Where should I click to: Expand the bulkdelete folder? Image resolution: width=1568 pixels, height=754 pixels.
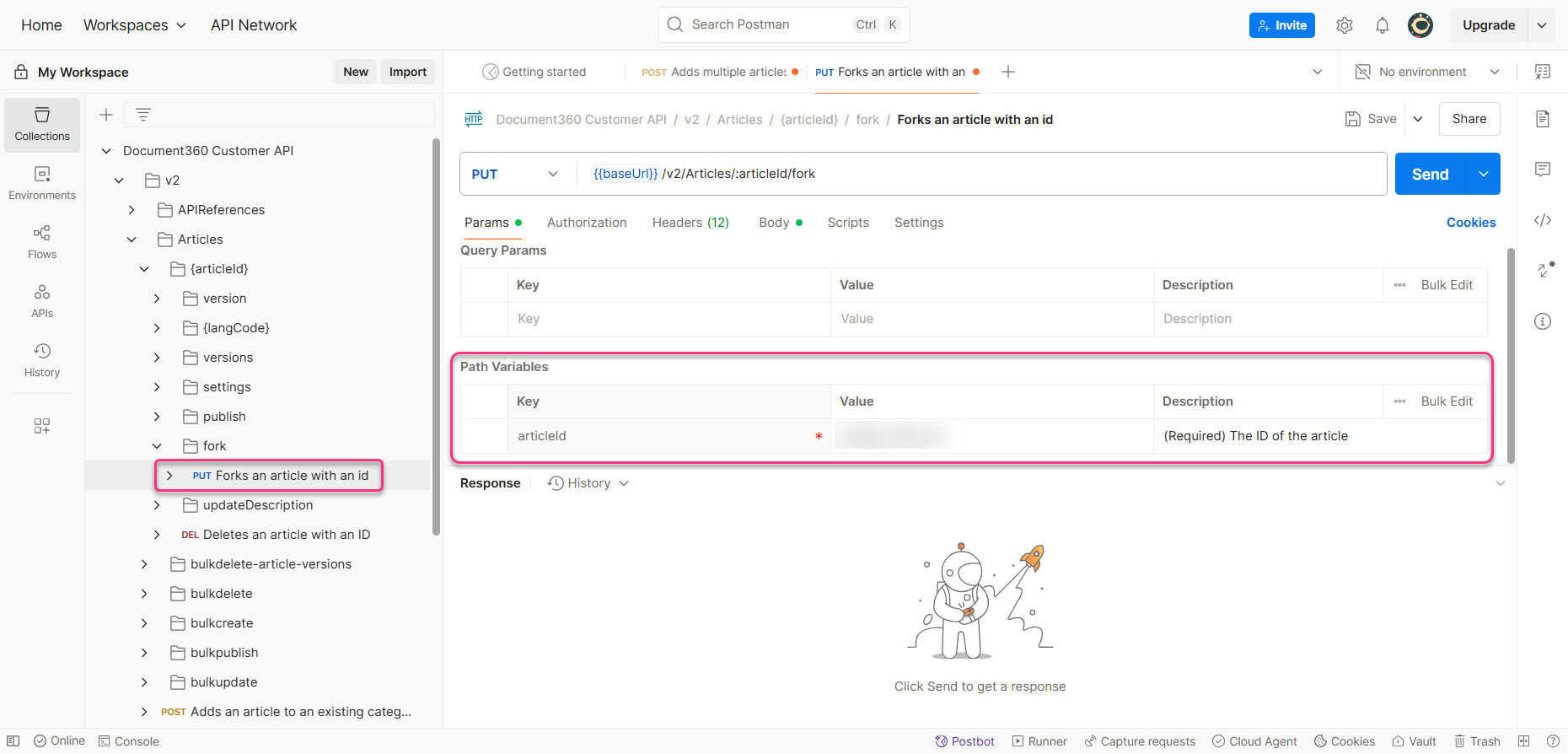coord(144,594)
